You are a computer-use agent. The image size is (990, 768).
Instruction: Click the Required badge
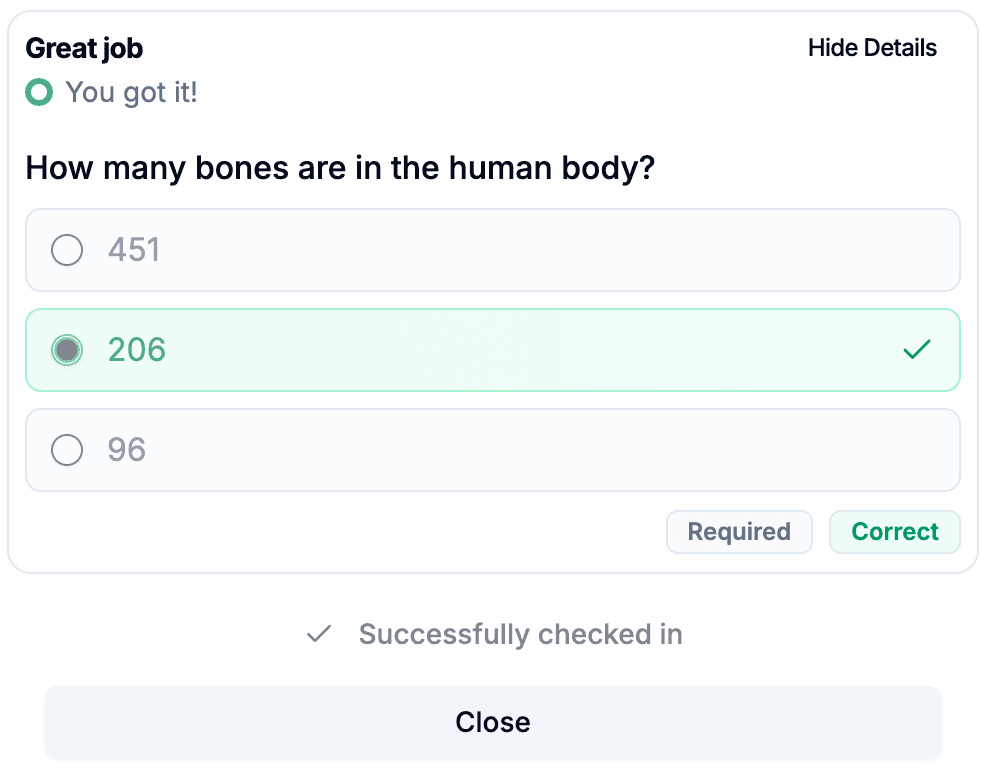pos(739,531)
